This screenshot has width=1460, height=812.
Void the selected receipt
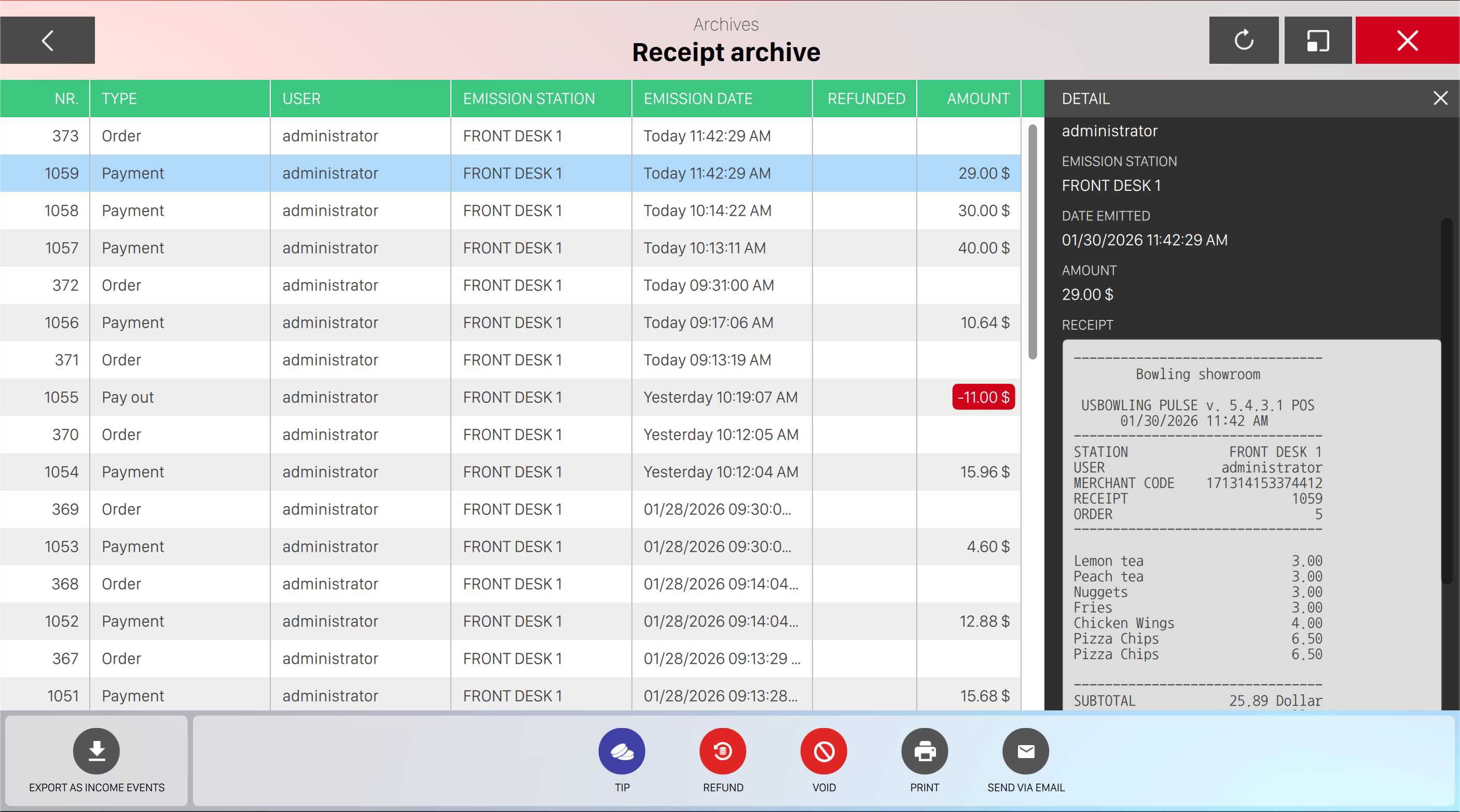[823, 751]
